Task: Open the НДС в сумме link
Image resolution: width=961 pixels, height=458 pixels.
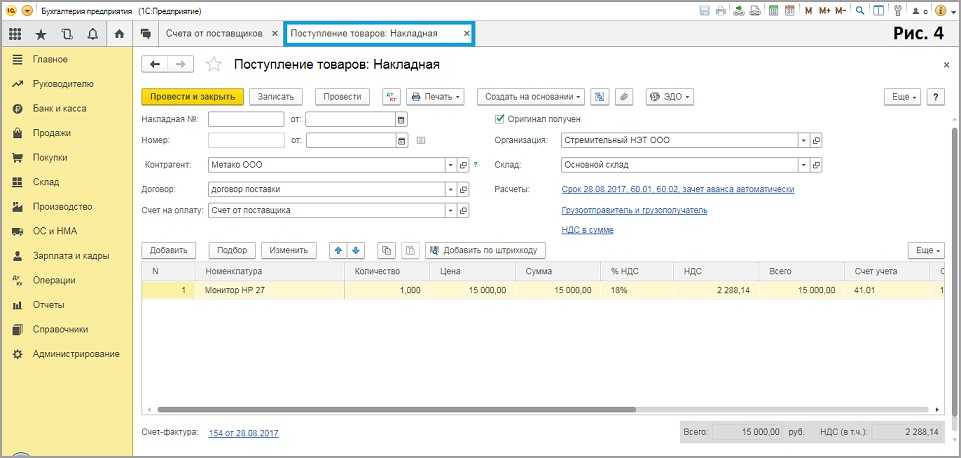Action: click(587, 230)
